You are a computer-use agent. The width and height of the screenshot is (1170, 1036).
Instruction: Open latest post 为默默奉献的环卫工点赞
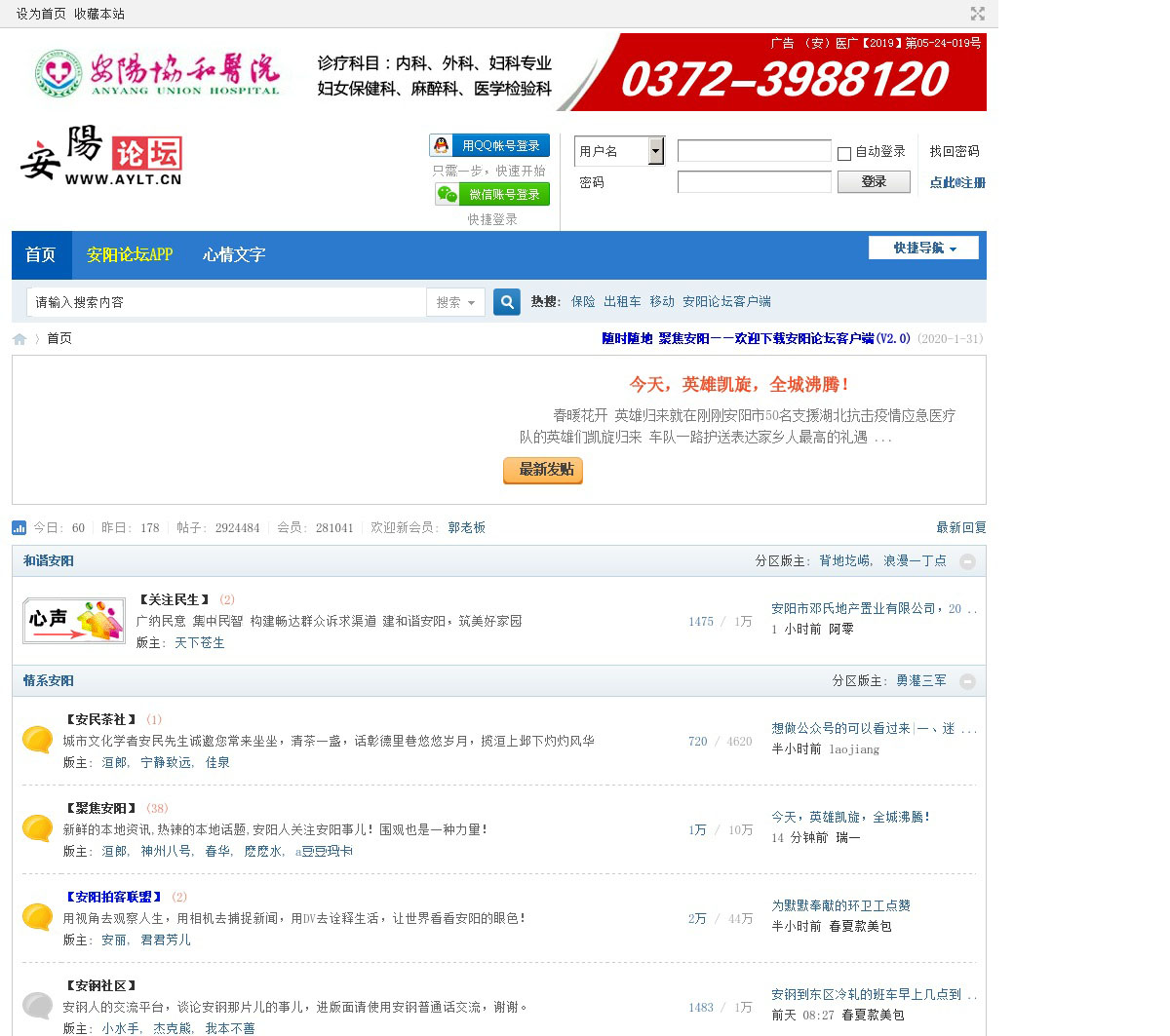pyautogui.click(x=840, y=905)
